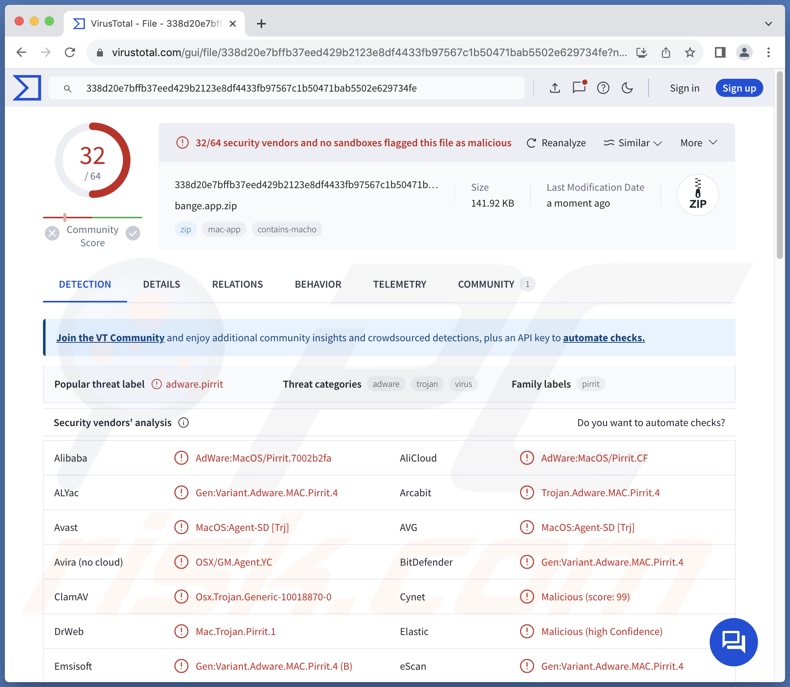The image size is (790, 687).
Task: Click the VirusTotal logo icon
Action: tap(27, 88)
